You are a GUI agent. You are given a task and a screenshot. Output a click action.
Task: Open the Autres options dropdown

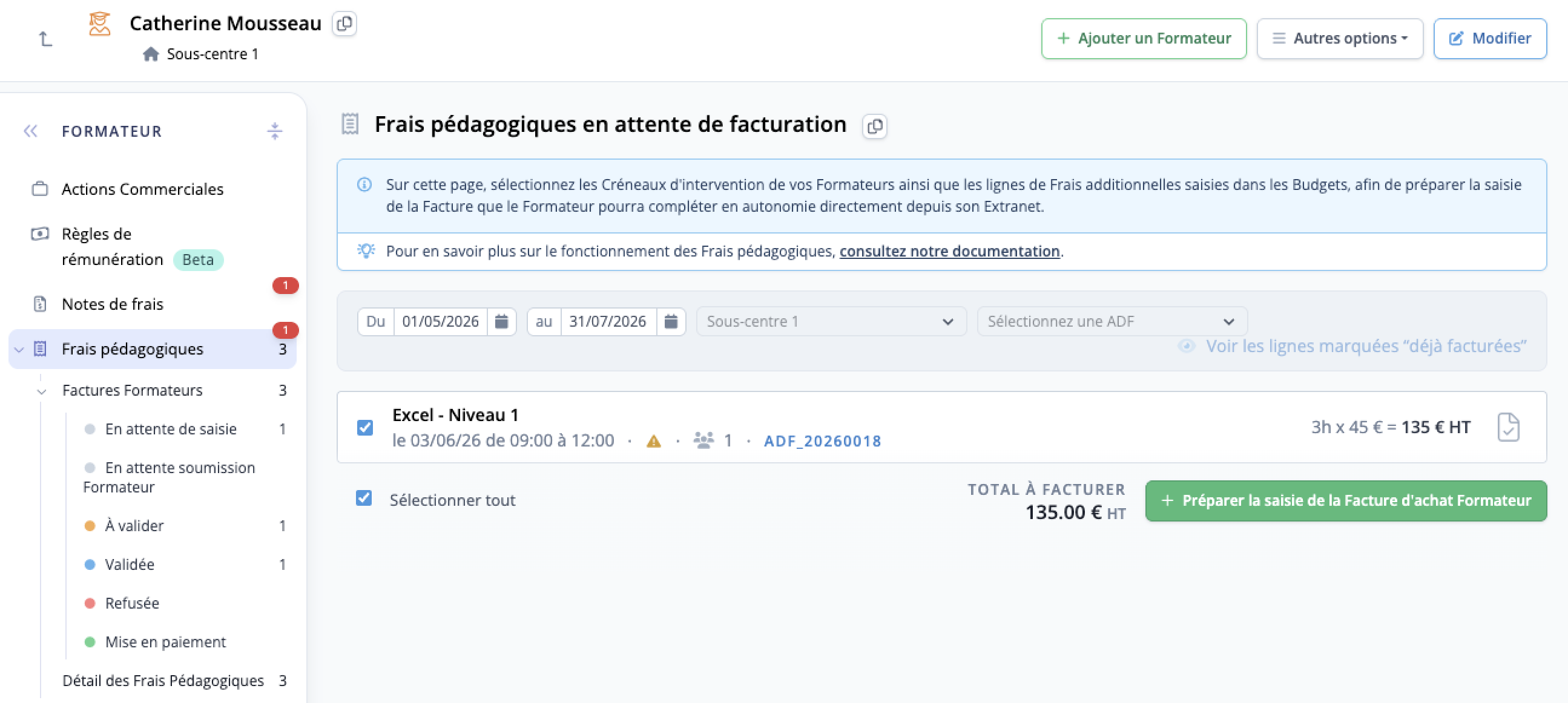click(x=1340, y=38)
